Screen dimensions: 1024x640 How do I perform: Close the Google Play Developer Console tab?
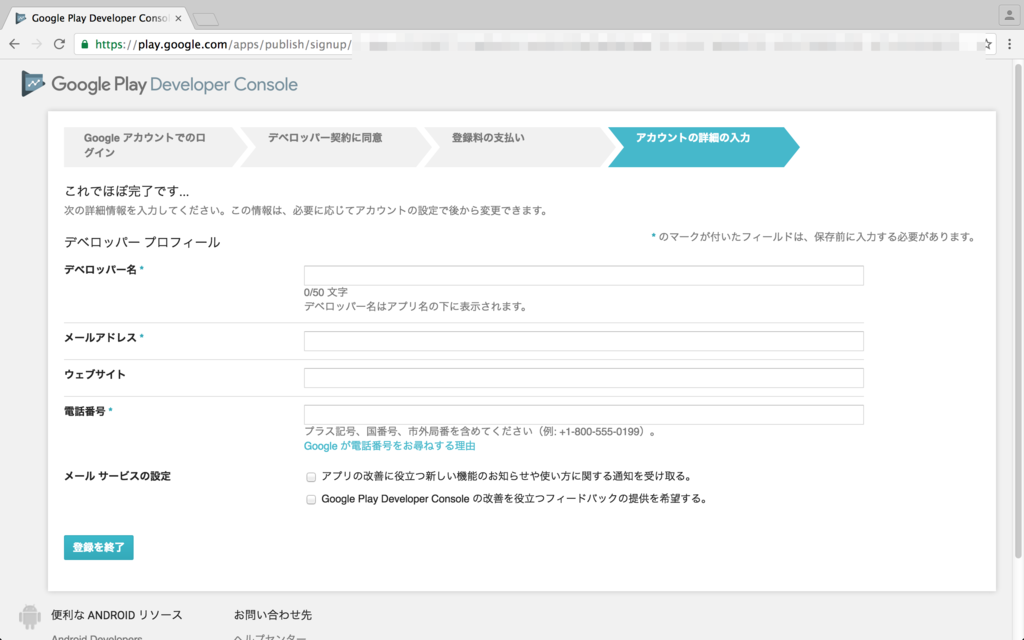(x=177, y=18)
